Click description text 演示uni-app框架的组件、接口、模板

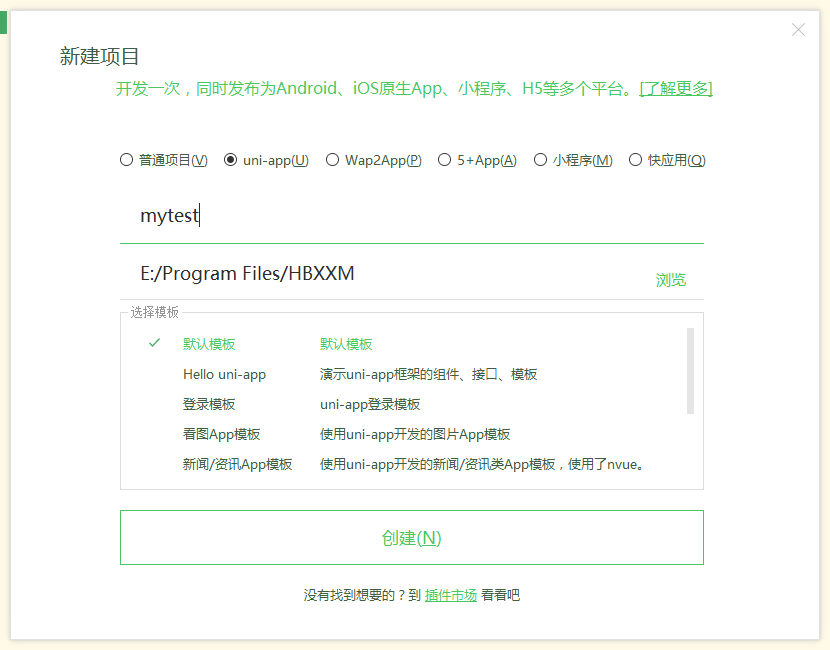(x=428, y=375)
